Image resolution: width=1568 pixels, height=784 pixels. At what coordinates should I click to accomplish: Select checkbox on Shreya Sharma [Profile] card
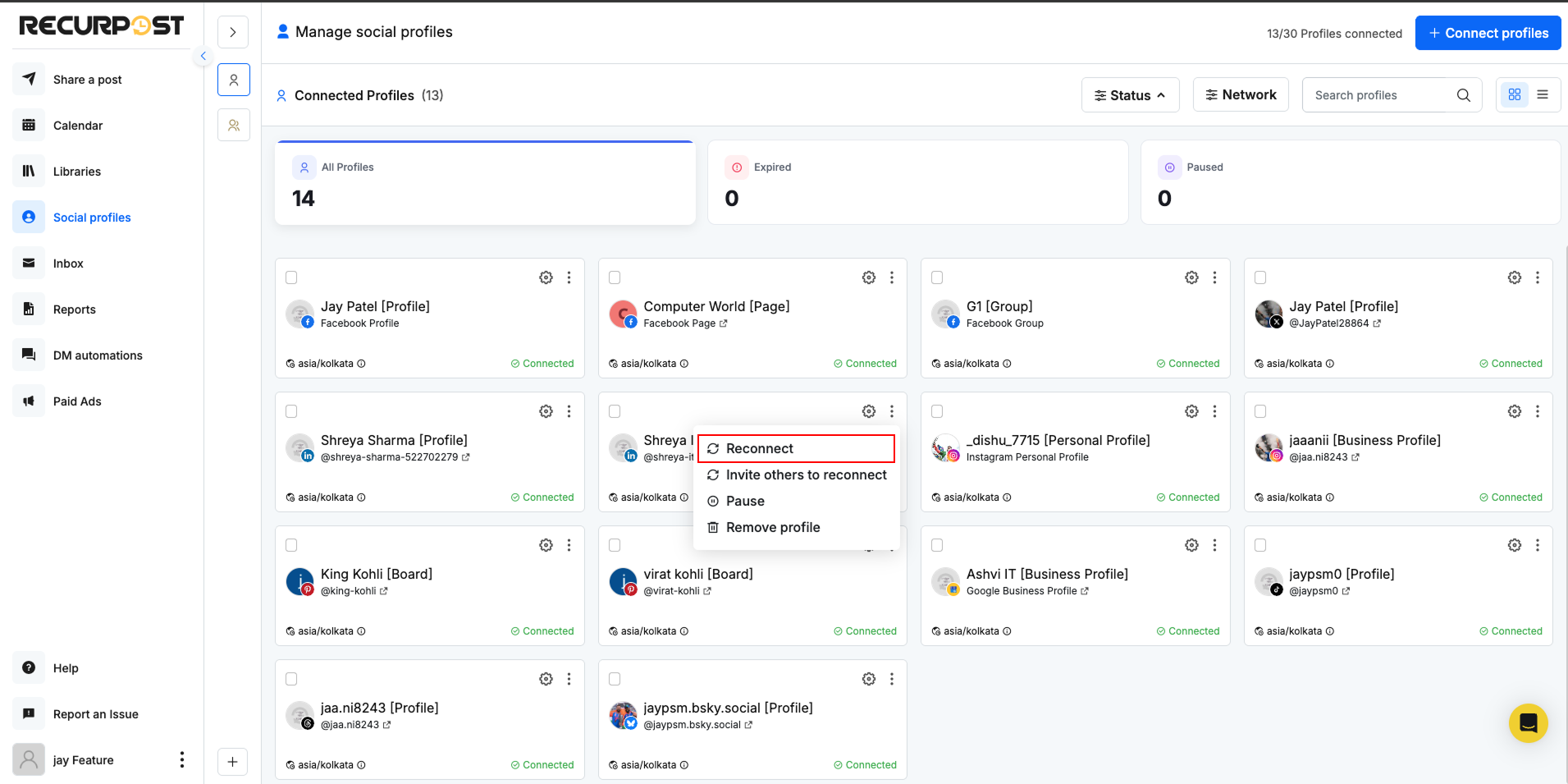[291, 411]
